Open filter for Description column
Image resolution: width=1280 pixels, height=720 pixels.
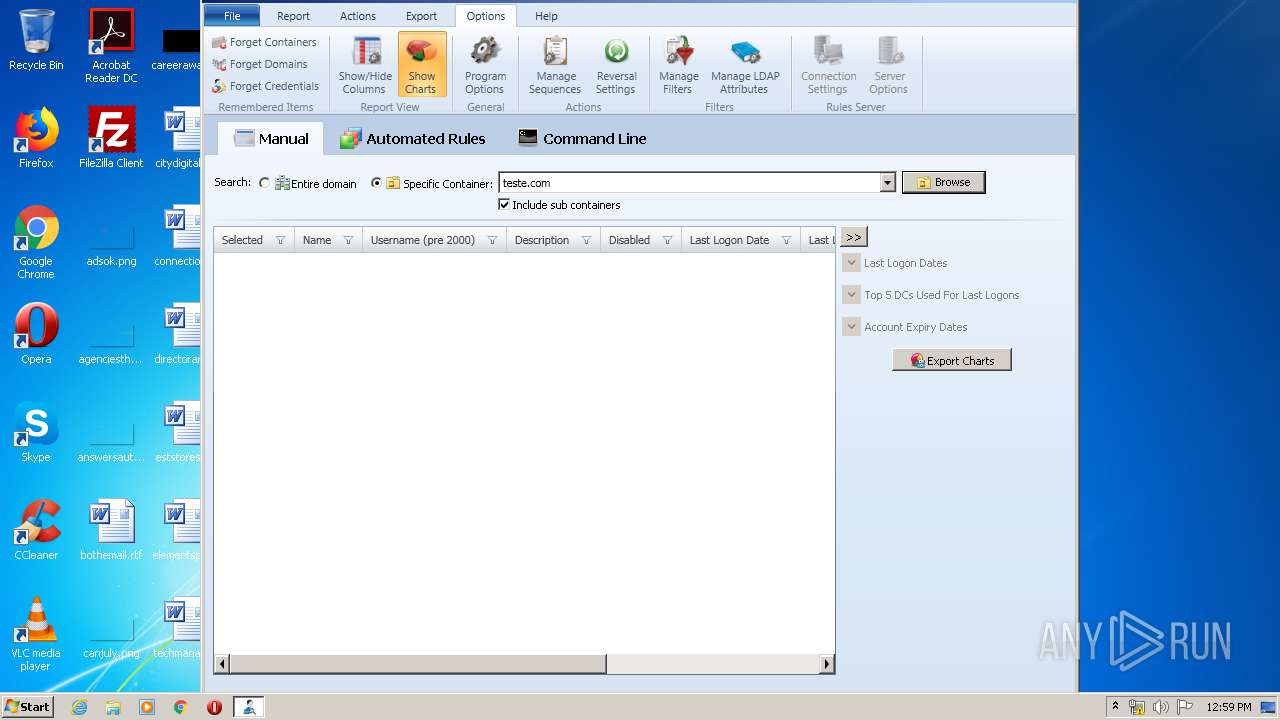click(x=586, y=240)
